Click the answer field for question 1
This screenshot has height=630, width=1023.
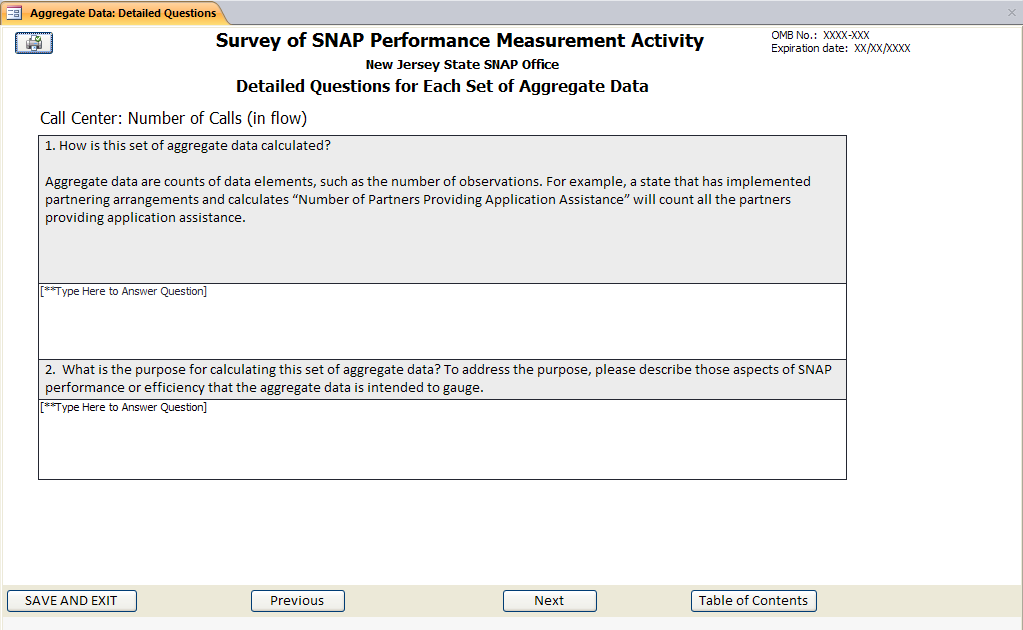pyautogui.click(x=442, y=321)
